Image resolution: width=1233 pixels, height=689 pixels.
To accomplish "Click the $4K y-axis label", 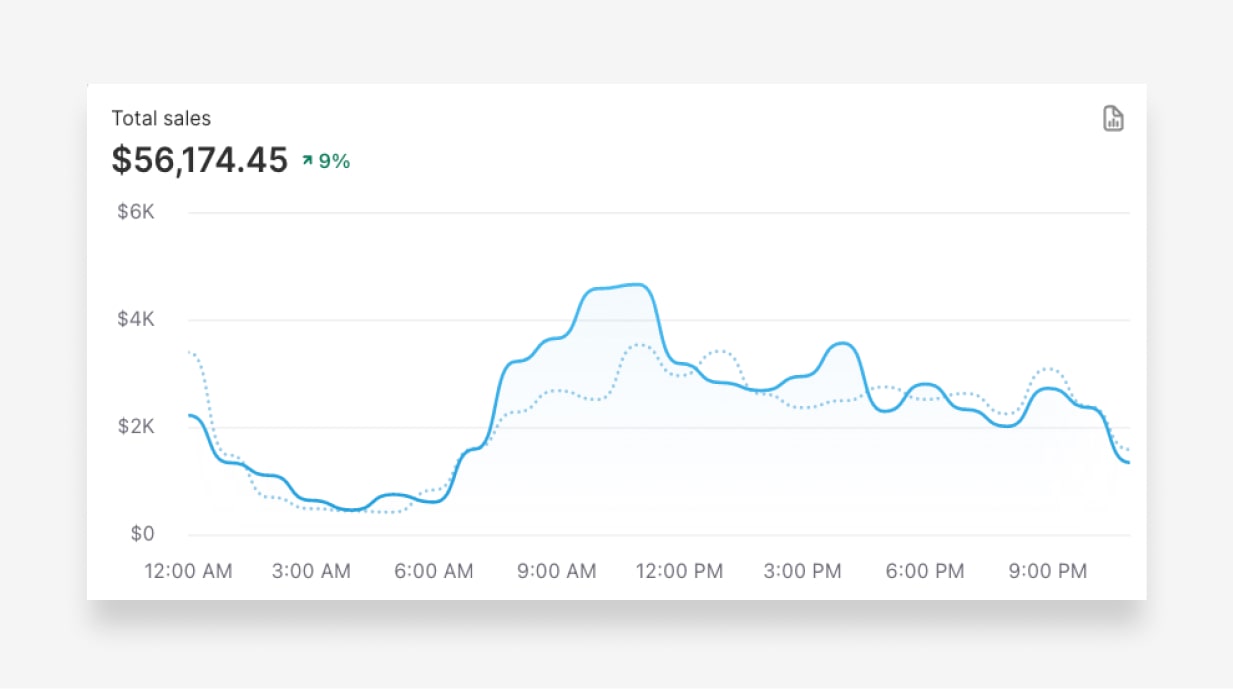I will (x=135, y=320).
